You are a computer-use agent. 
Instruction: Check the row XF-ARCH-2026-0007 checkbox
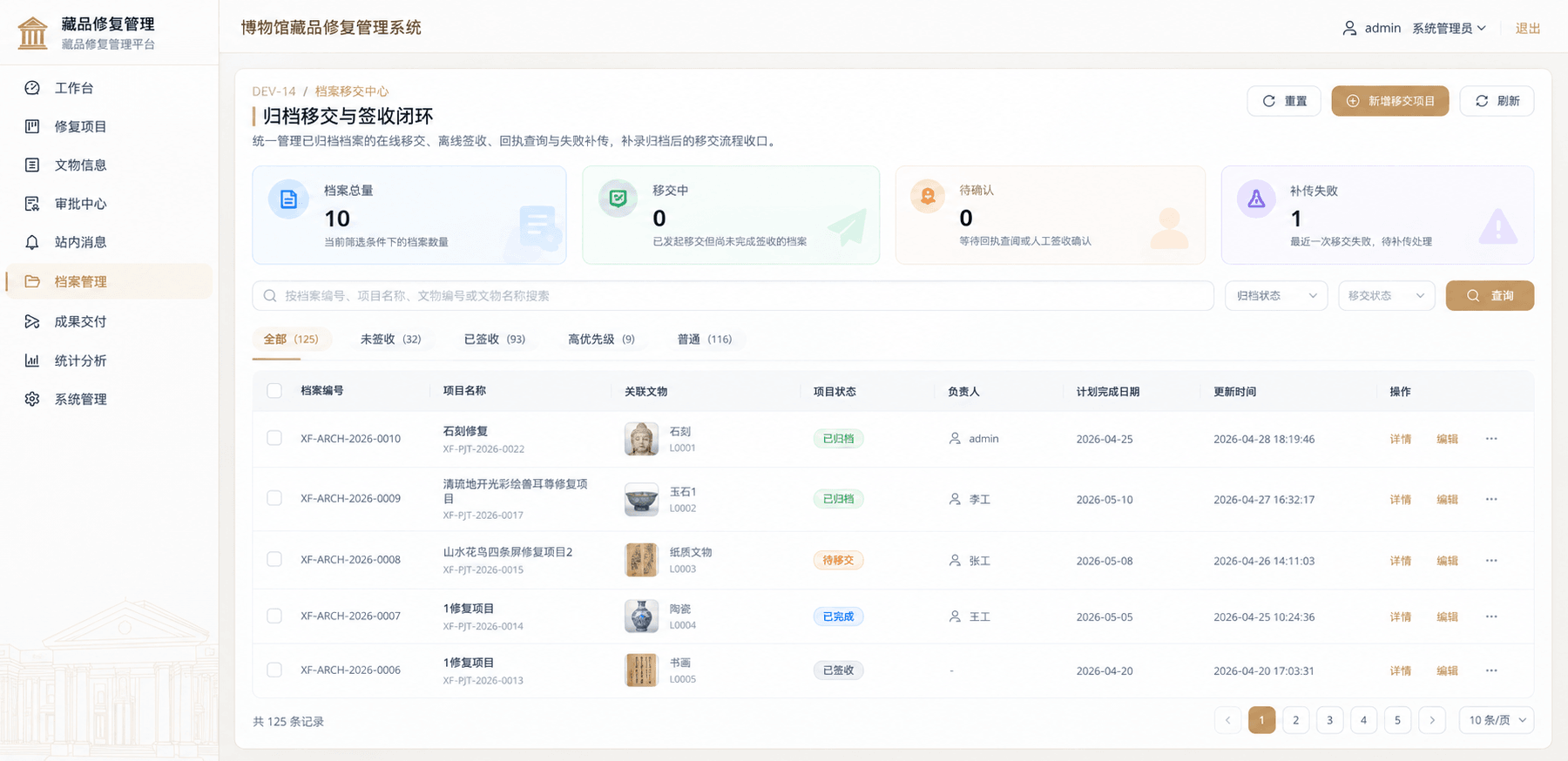click(x=274, y=616)
